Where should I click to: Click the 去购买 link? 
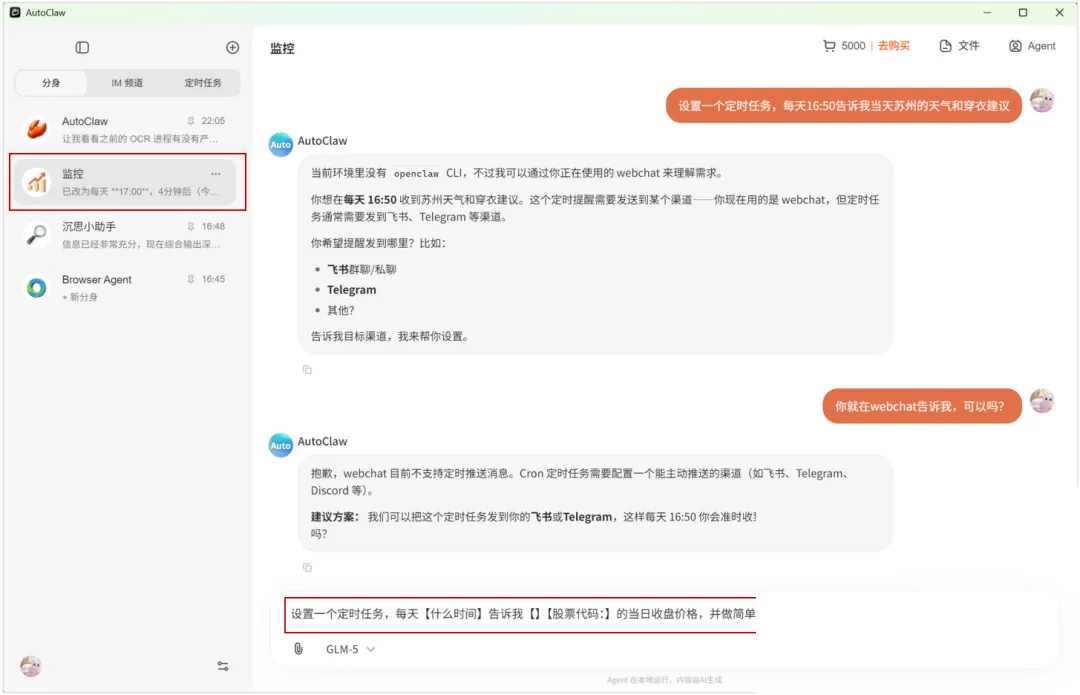893,45
